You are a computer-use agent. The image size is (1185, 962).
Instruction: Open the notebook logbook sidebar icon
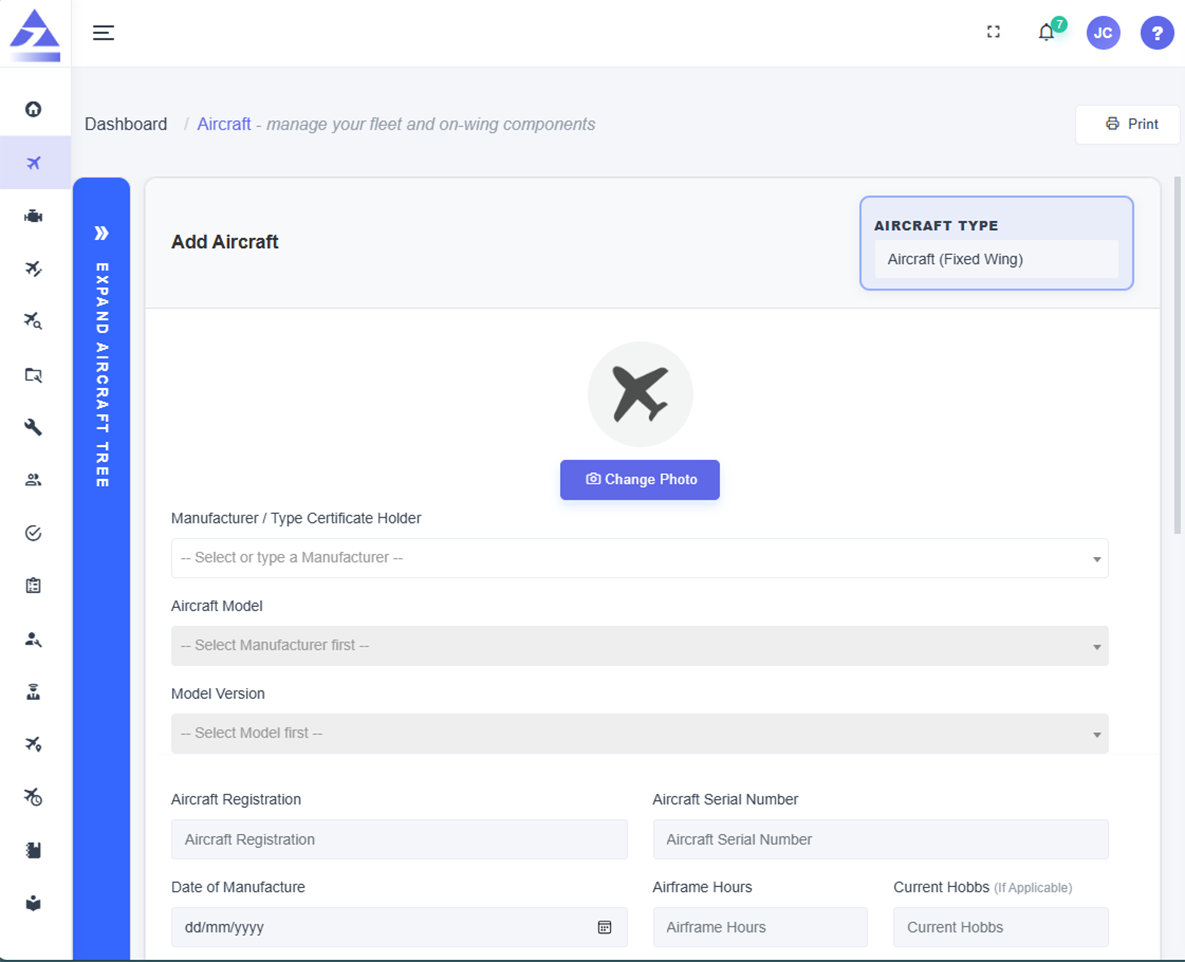(x=33, y=850)
